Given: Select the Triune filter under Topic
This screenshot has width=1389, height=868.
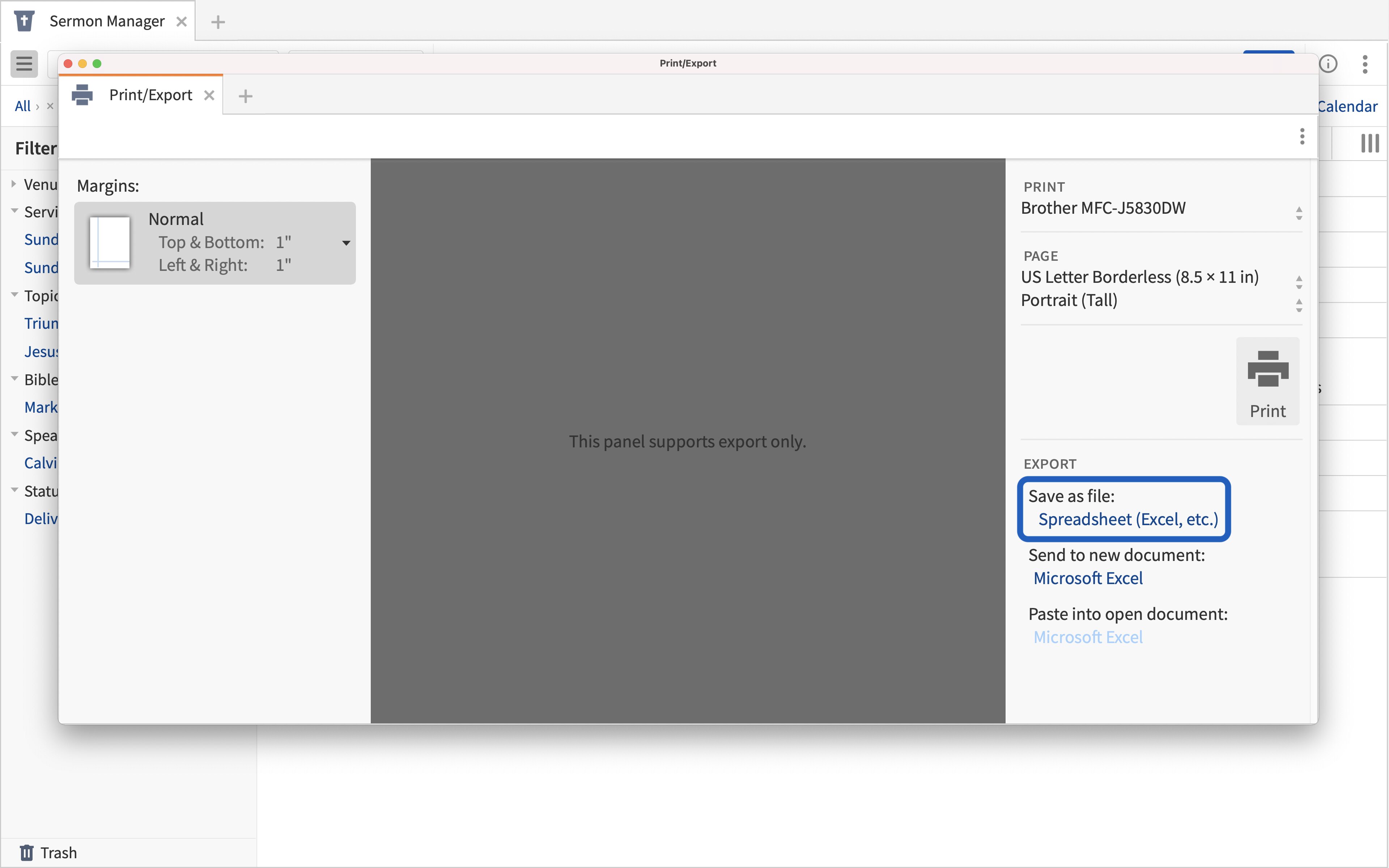Looking at the screenshot, I should [x=41, y=323].
